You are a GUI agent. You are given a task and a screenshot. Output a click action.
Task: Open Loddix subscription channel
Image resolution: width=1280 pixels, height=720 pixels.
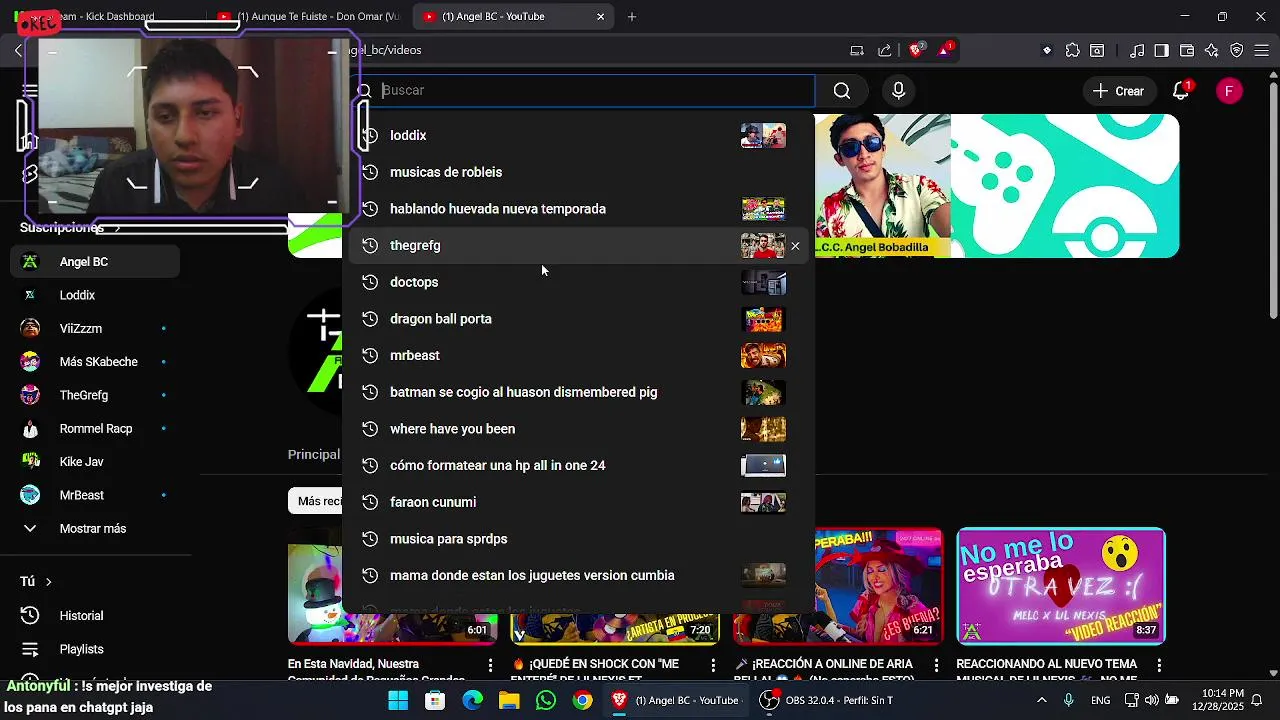pos(95,295)
